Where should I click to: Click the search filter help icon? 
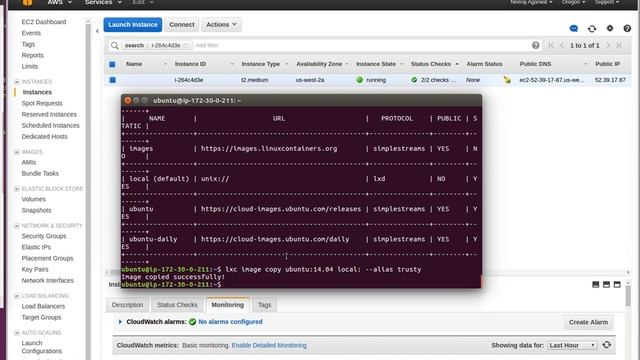pos(536,45)
